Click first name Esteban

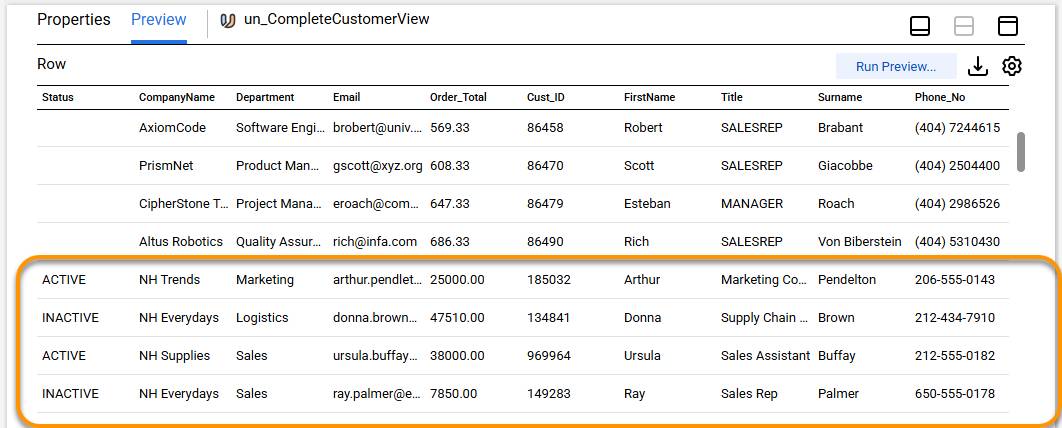[x=647, y=204]
